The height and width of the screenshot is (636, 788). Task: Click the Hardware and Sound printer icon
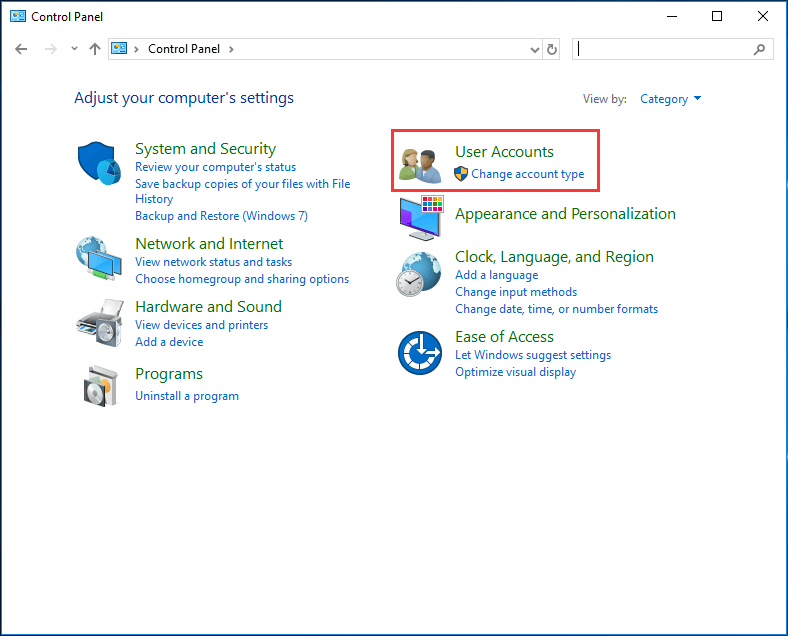pyautogui.click(x=100, y=323)
